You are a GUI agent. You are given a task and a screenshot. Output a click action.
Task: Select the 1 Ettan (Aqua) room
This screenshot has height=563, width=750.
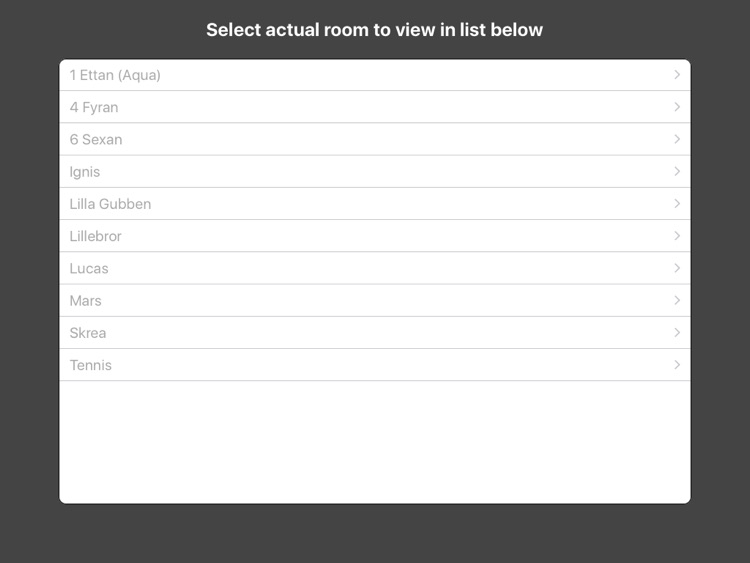click(115, 75)
